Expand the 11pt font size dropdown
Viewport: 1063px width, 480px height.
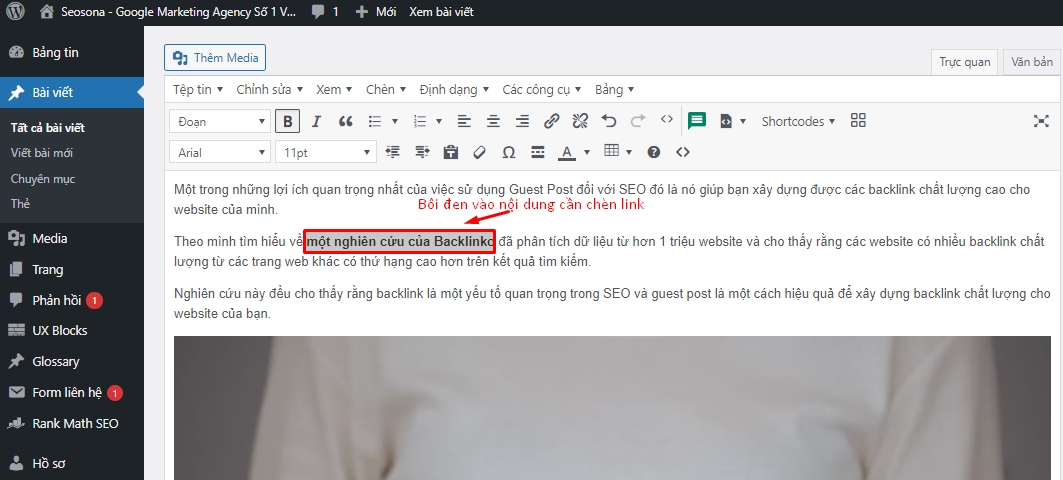[x=324, y=152]
